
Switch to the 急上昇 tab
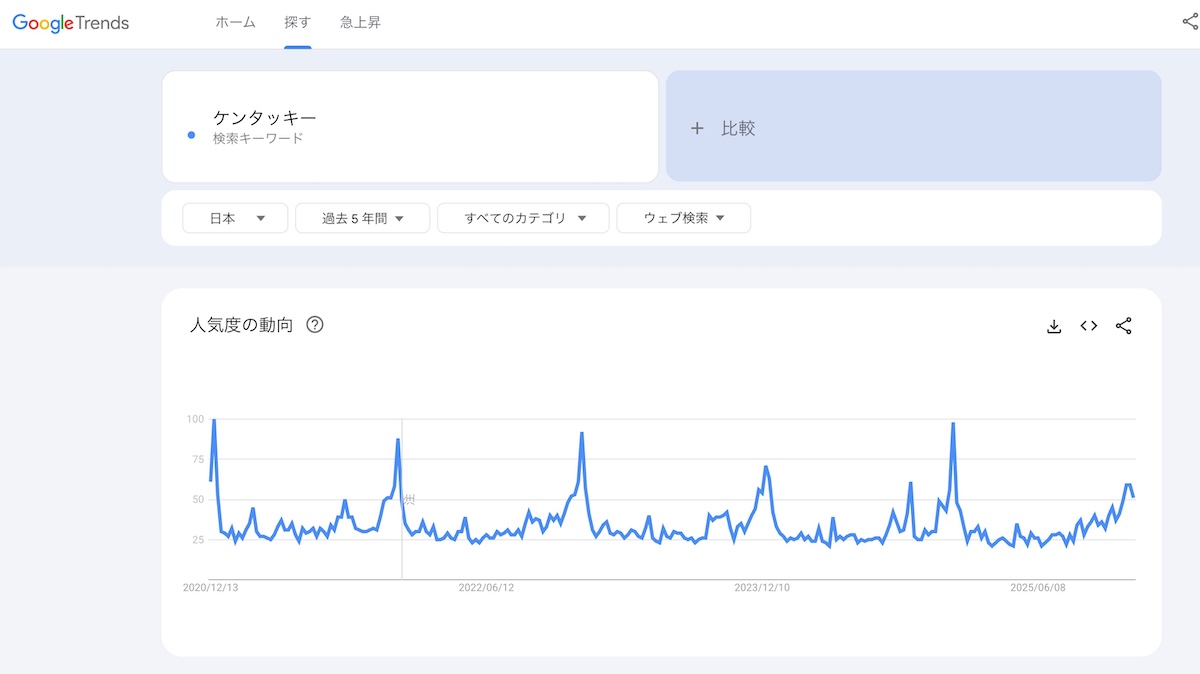pos(360,22)
